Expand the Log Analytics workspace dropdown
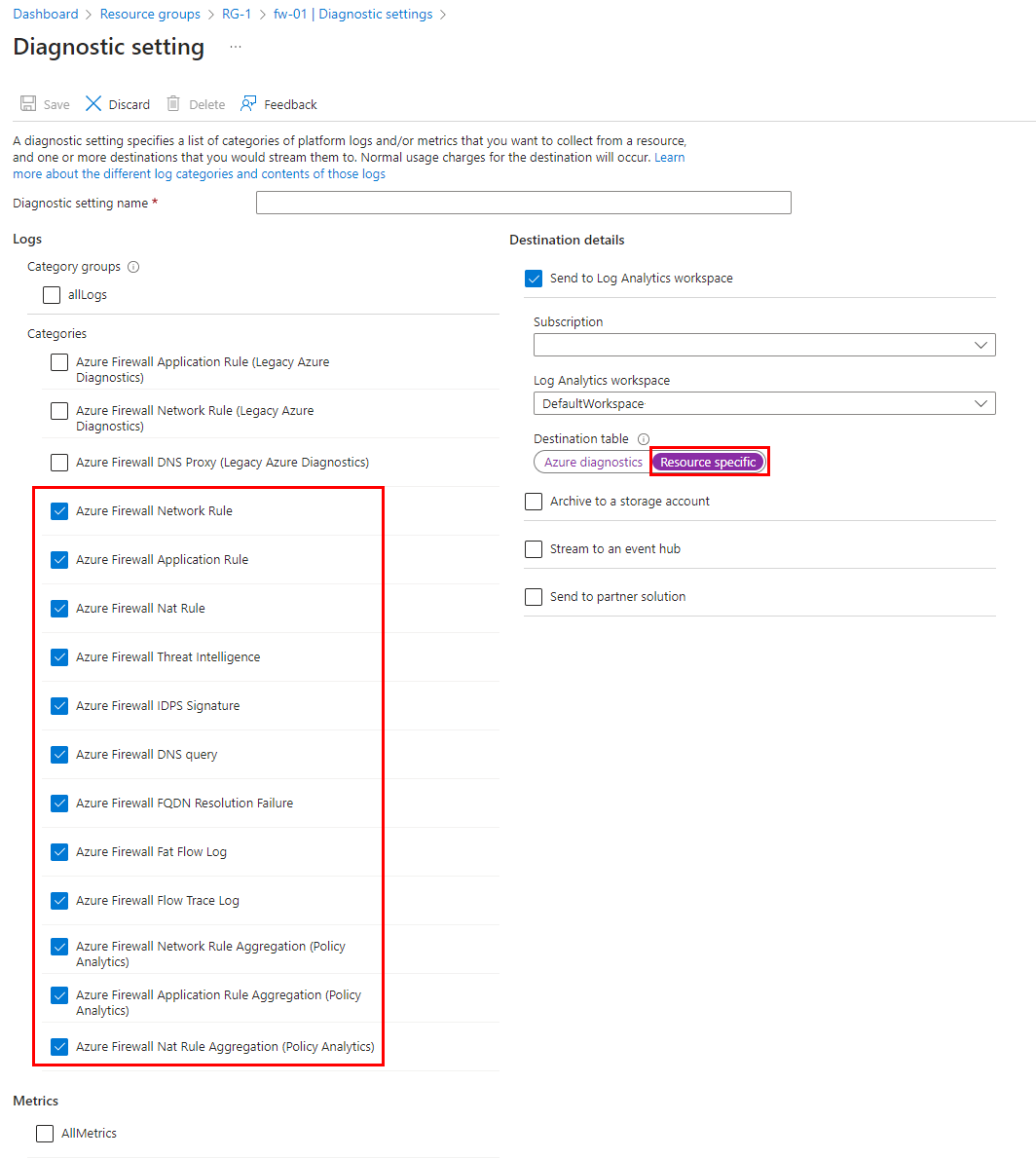The height and width of the screenshot is (1159, 1036). 764,403
